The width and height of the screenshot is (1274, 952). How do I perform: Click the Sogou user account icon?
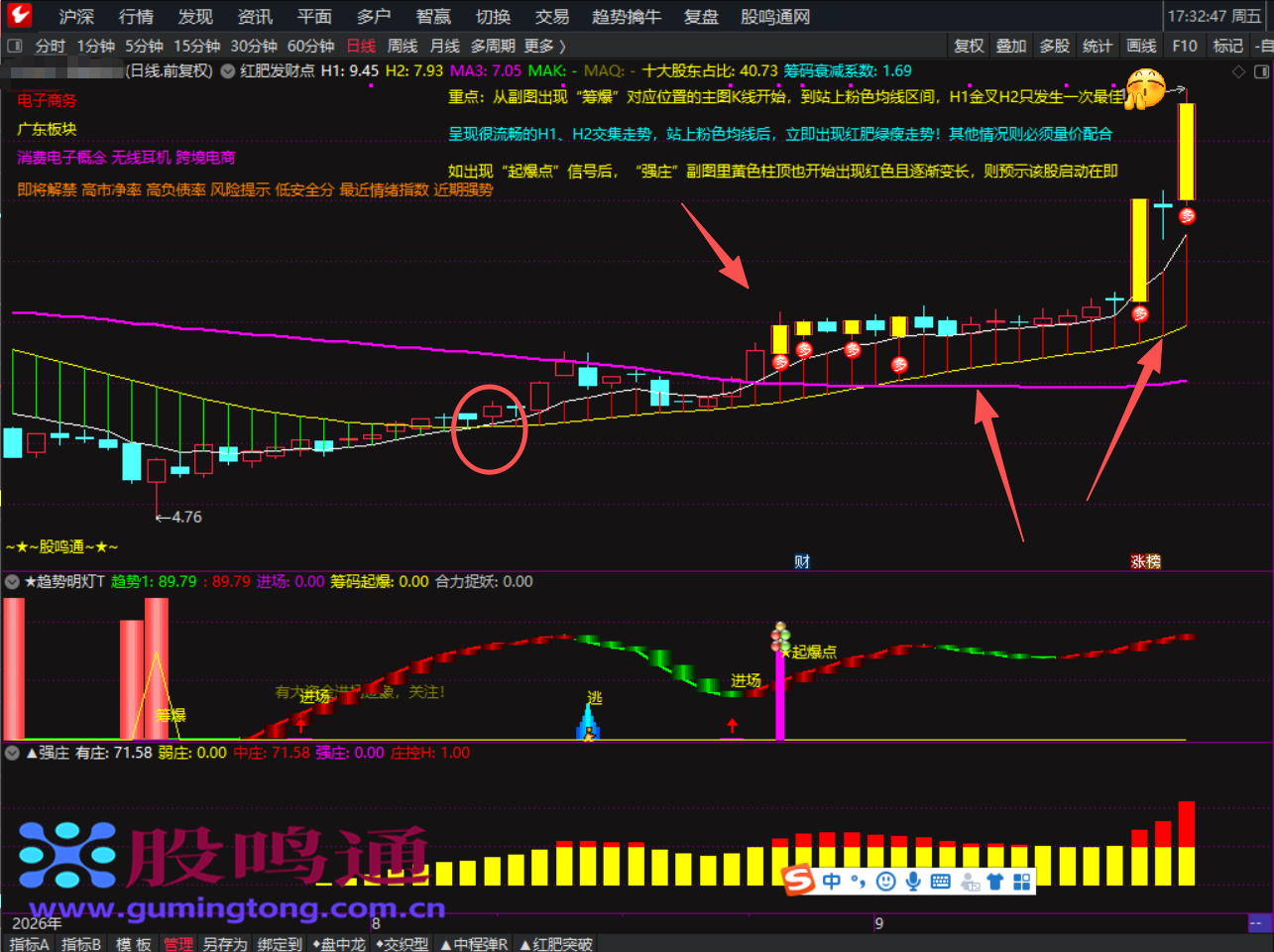(x=970, y=882)
